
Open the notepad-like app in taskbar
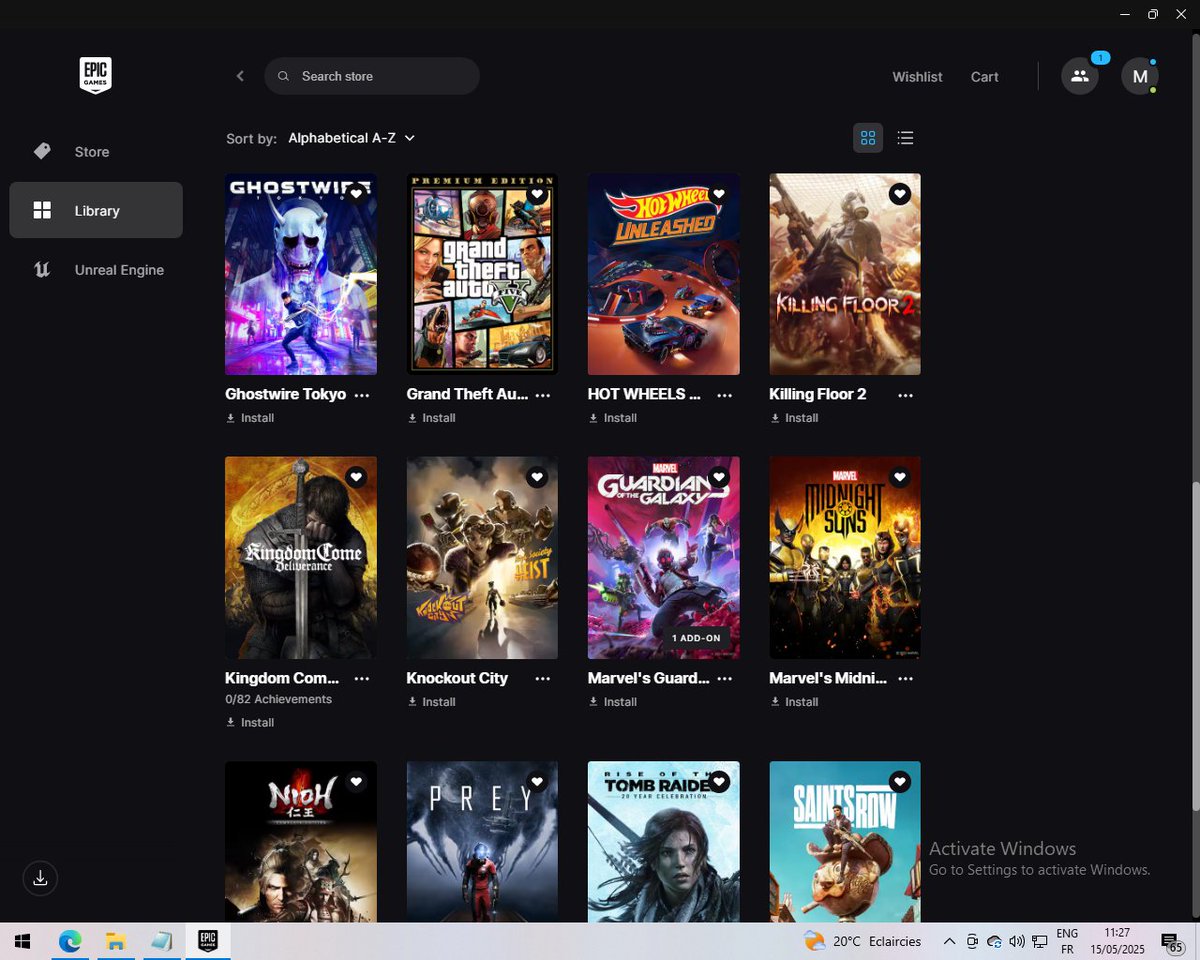point(161,941)
